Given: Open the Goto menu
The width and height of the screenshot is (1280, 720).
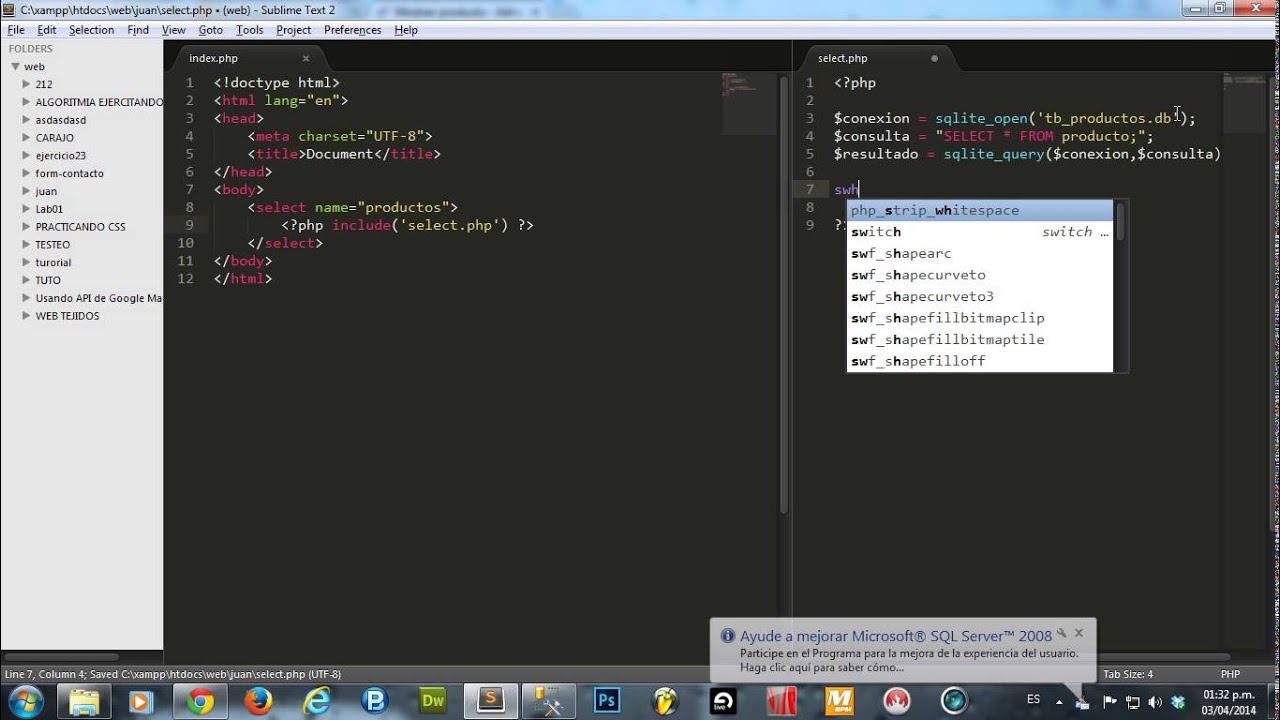Looking at the screenshot, I should click(x=210, y=30).
